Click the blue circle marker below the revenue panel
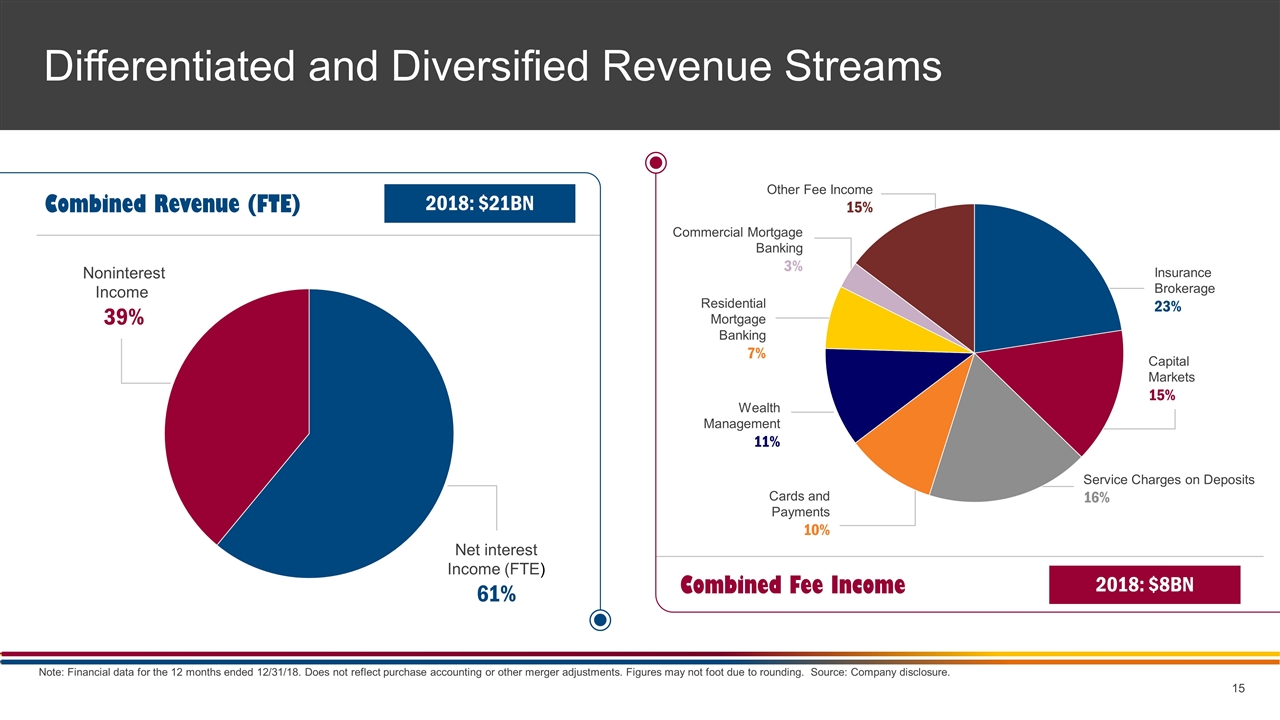This screenshot has height=720, width=1280. pos(601,620)
